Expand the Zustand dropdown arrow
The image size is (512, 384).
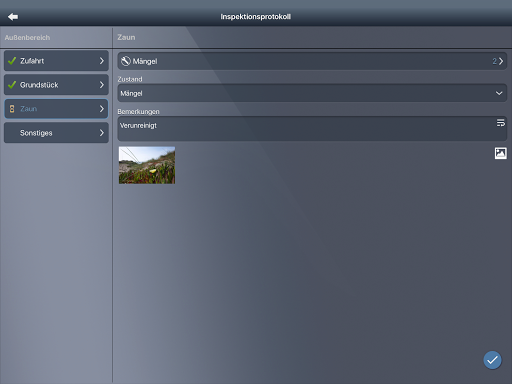point(499,93)
